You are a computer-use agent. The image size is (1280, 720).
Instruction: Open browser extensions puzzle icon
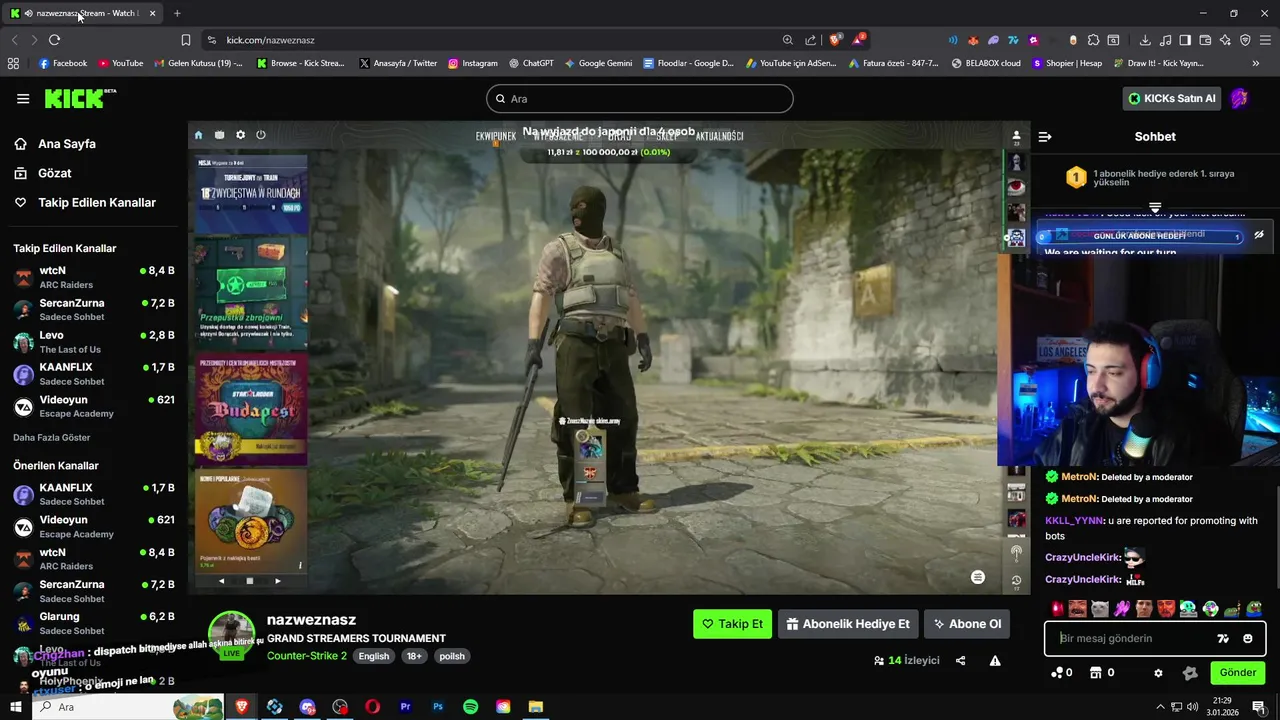1093,40
